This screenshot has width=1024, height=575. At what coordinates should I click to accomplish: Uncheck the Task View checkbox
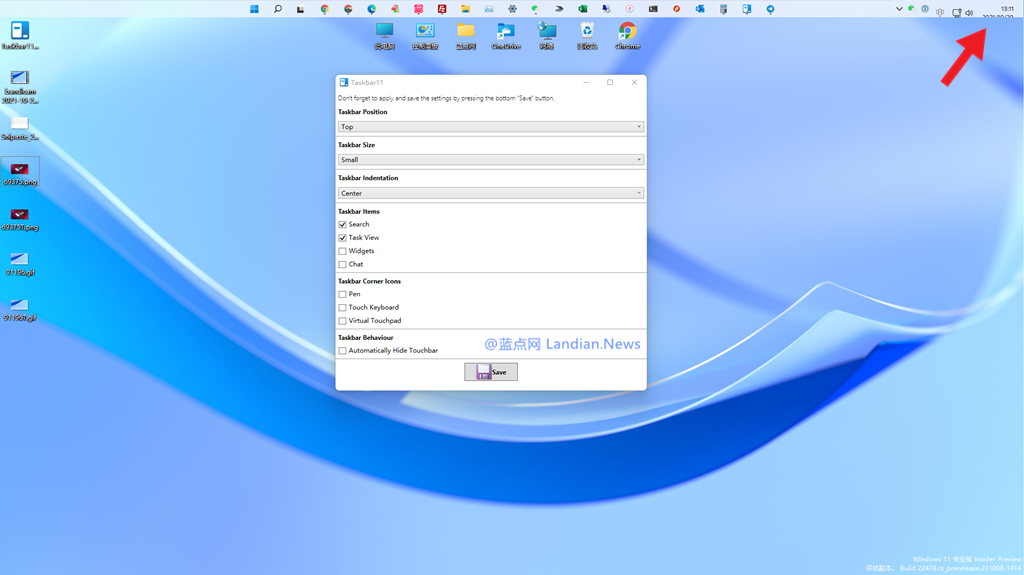342,238
